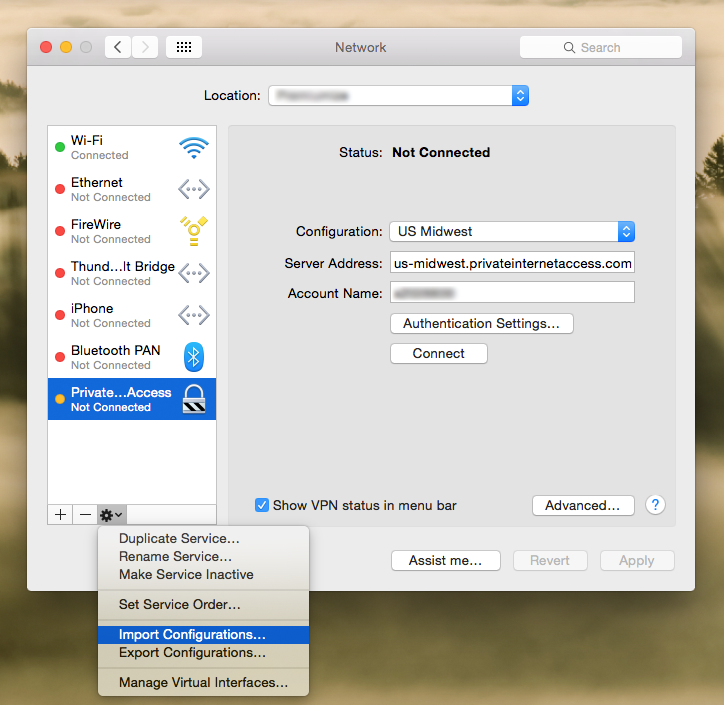
Task: Show all preferences with the grid button
Action: click(184, 47)
